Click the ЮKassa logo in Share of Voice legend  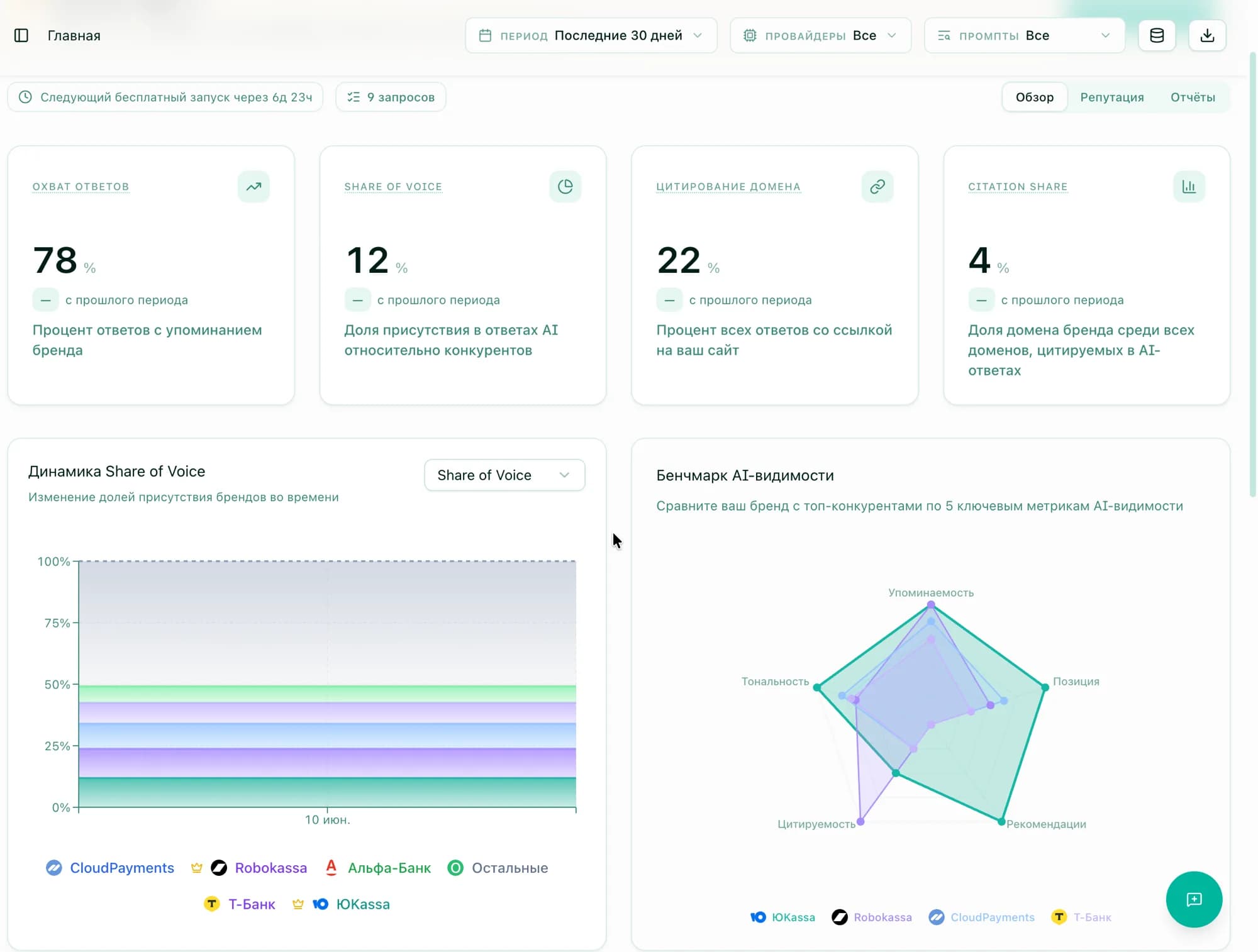321,904
